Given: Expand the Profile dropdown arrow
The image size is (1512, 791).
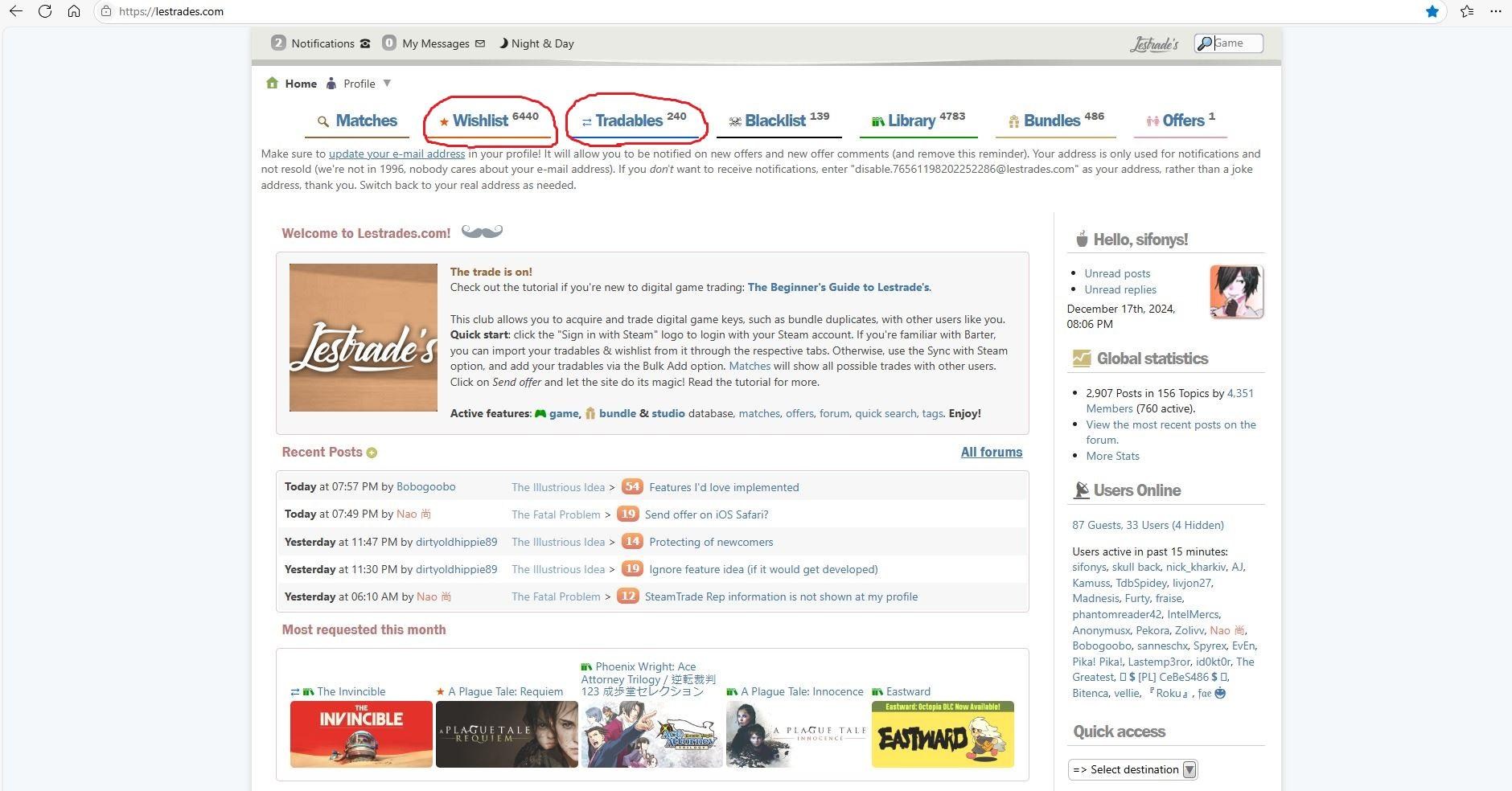Looking at the screenshot, I should [387, 83].
